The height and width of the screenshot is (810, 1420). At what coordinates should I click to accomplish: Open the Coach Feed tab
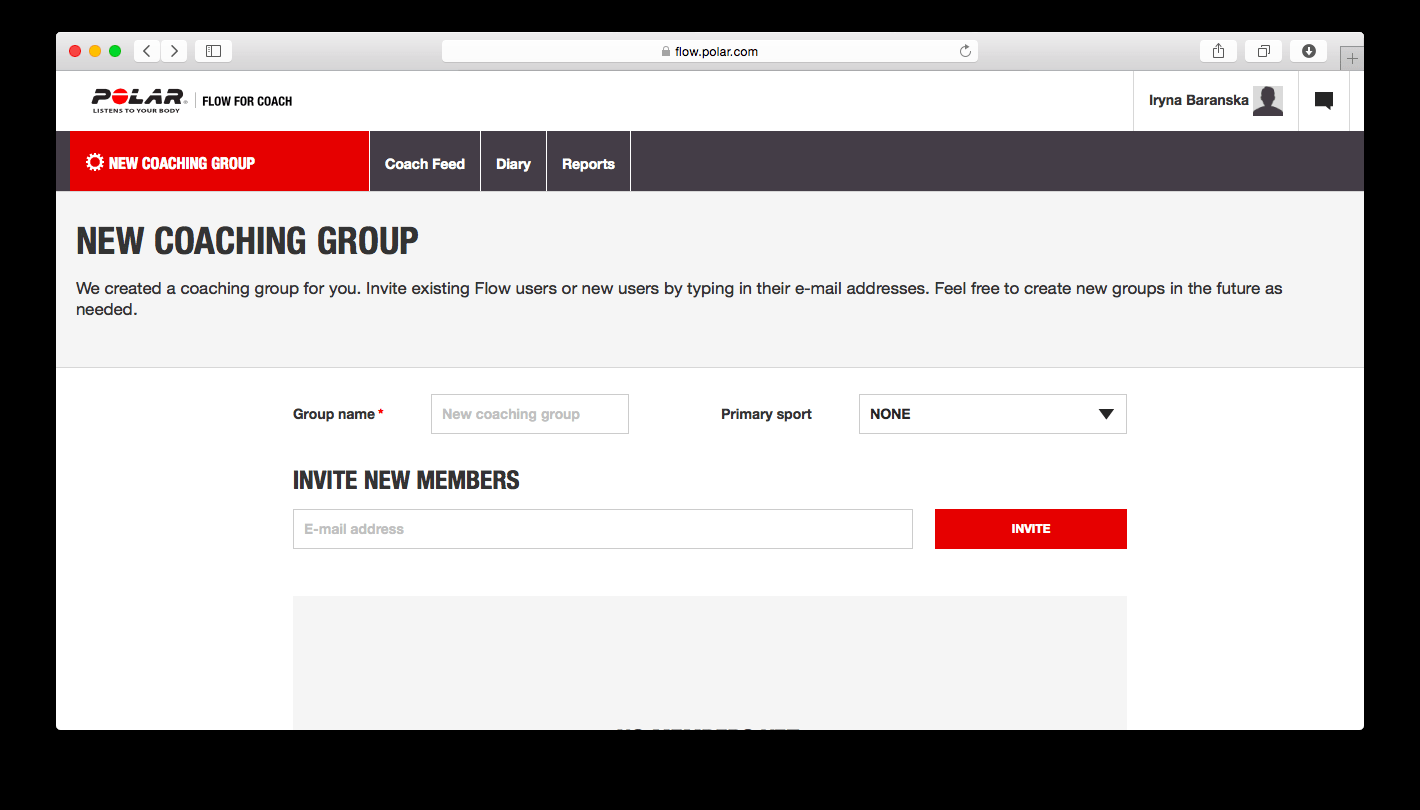coord(425,164)
